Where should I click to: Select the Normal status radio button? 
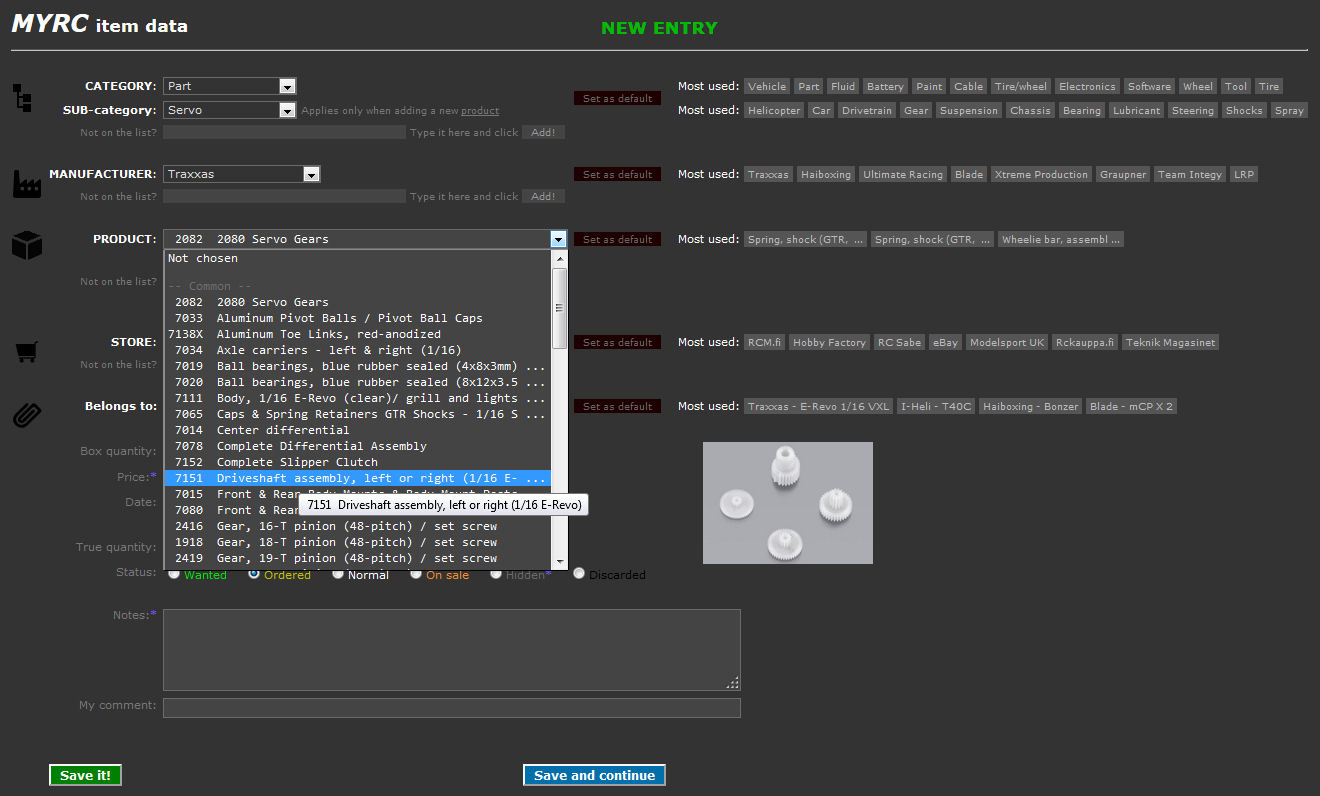[338, 574]
